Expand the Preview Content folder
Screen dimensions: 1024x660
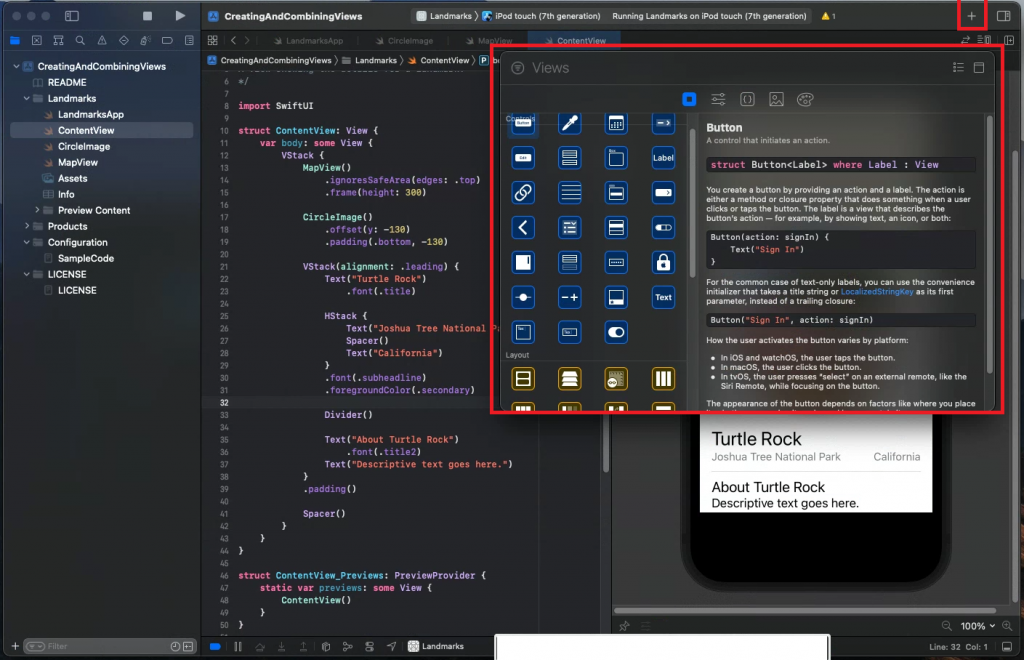tap(37, 210)
